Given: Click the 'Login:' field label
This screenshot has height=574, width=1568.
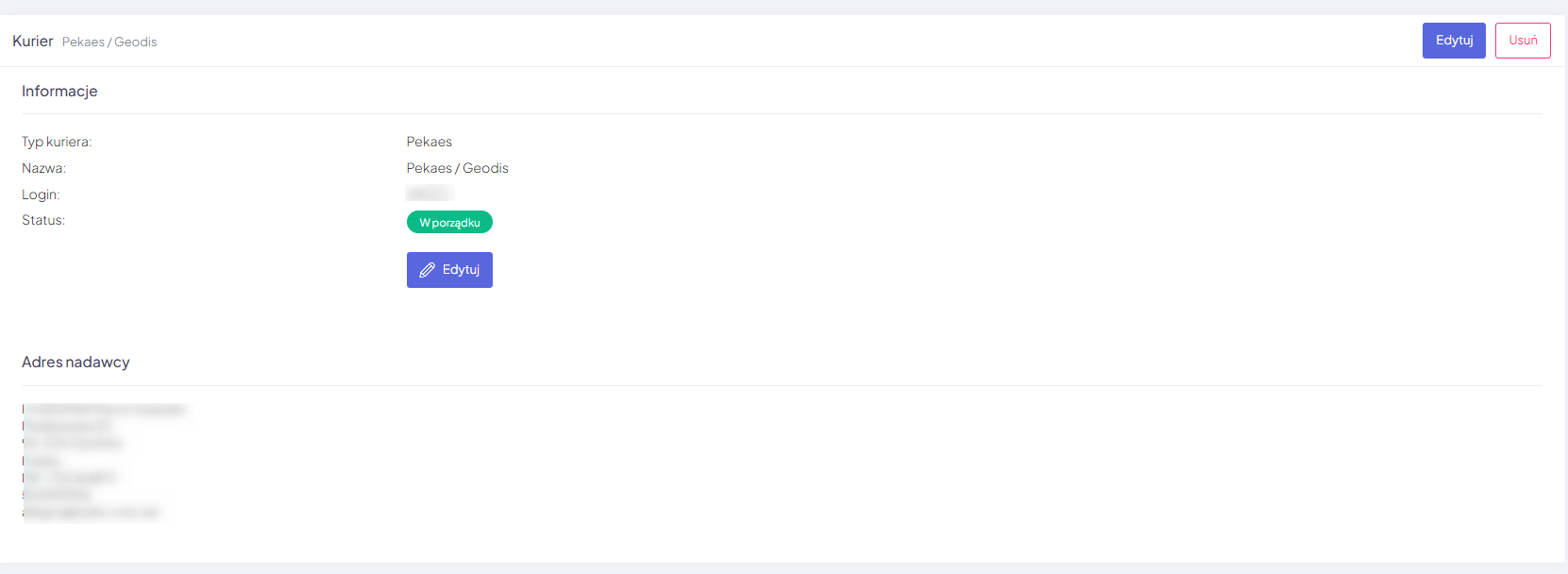Looking at the screenshot, I should pos(41,194).
